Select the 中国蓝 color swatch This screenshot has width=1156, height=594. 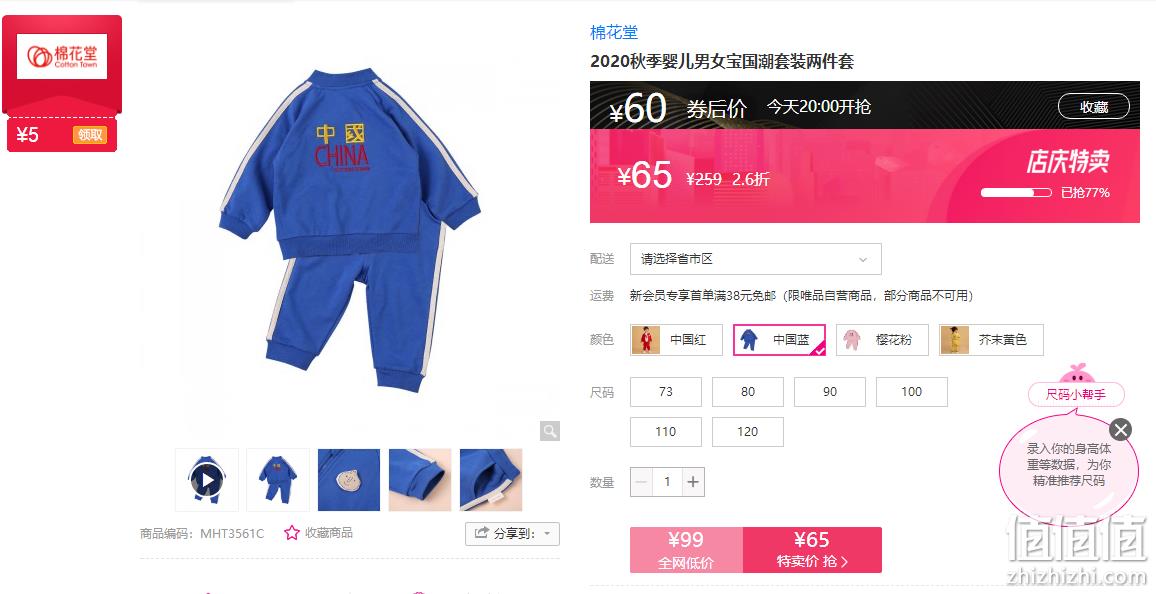point(779,340)
